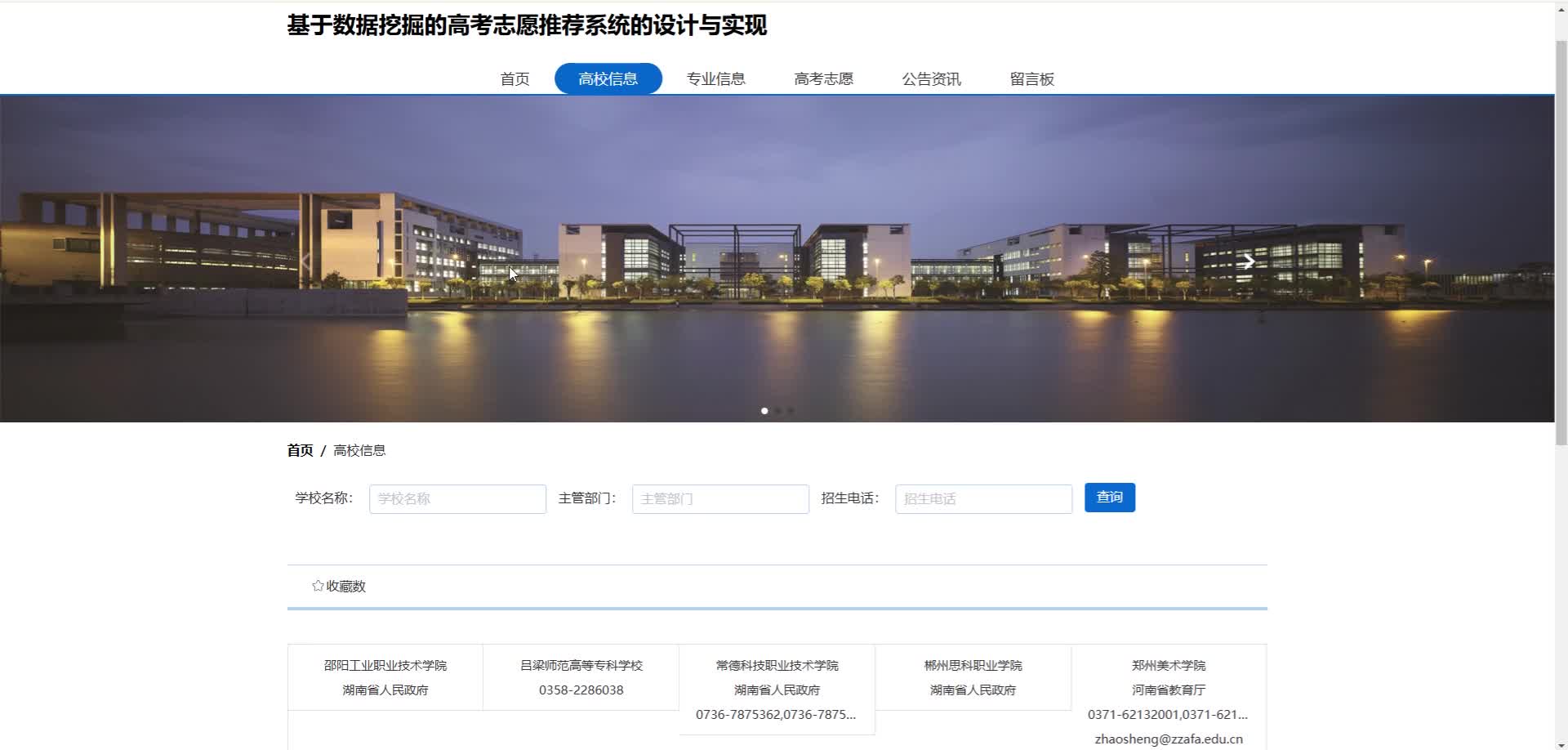This screenshot has height=750, width=1568.
Task: Click the previous carousel arrow
Action: click(305, 261)
